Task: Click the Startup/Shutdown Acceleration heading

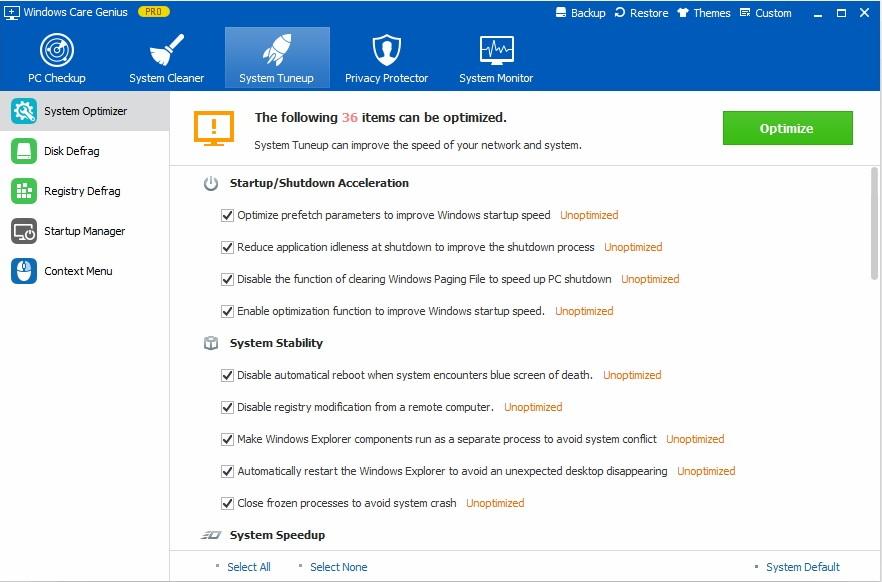Action: click(x=319, y=183)
